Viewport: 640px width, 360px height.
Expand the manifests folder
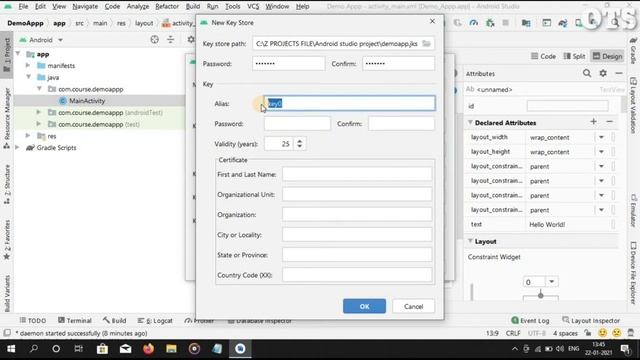28,65
